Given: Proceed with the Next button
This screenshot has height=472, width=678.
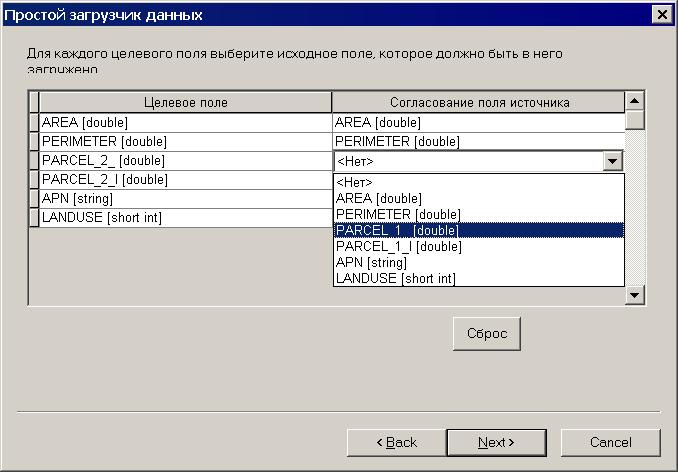Looking at the screenshot, I should pyautogui.click(x=496, y=443).
